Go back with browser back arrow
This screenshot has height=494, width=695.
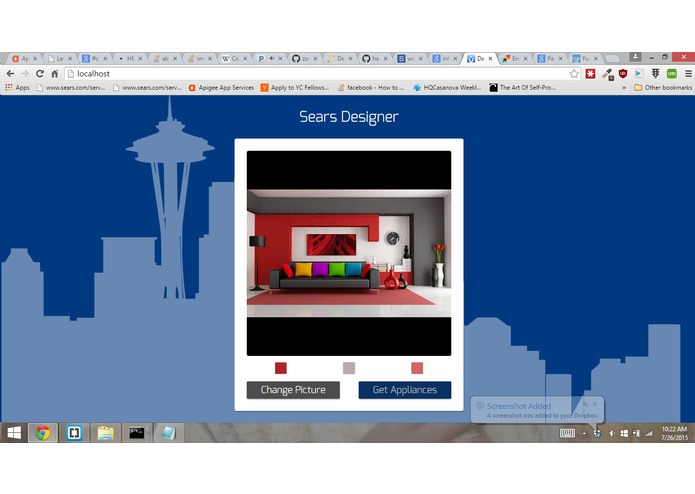(x=11, y=74)
